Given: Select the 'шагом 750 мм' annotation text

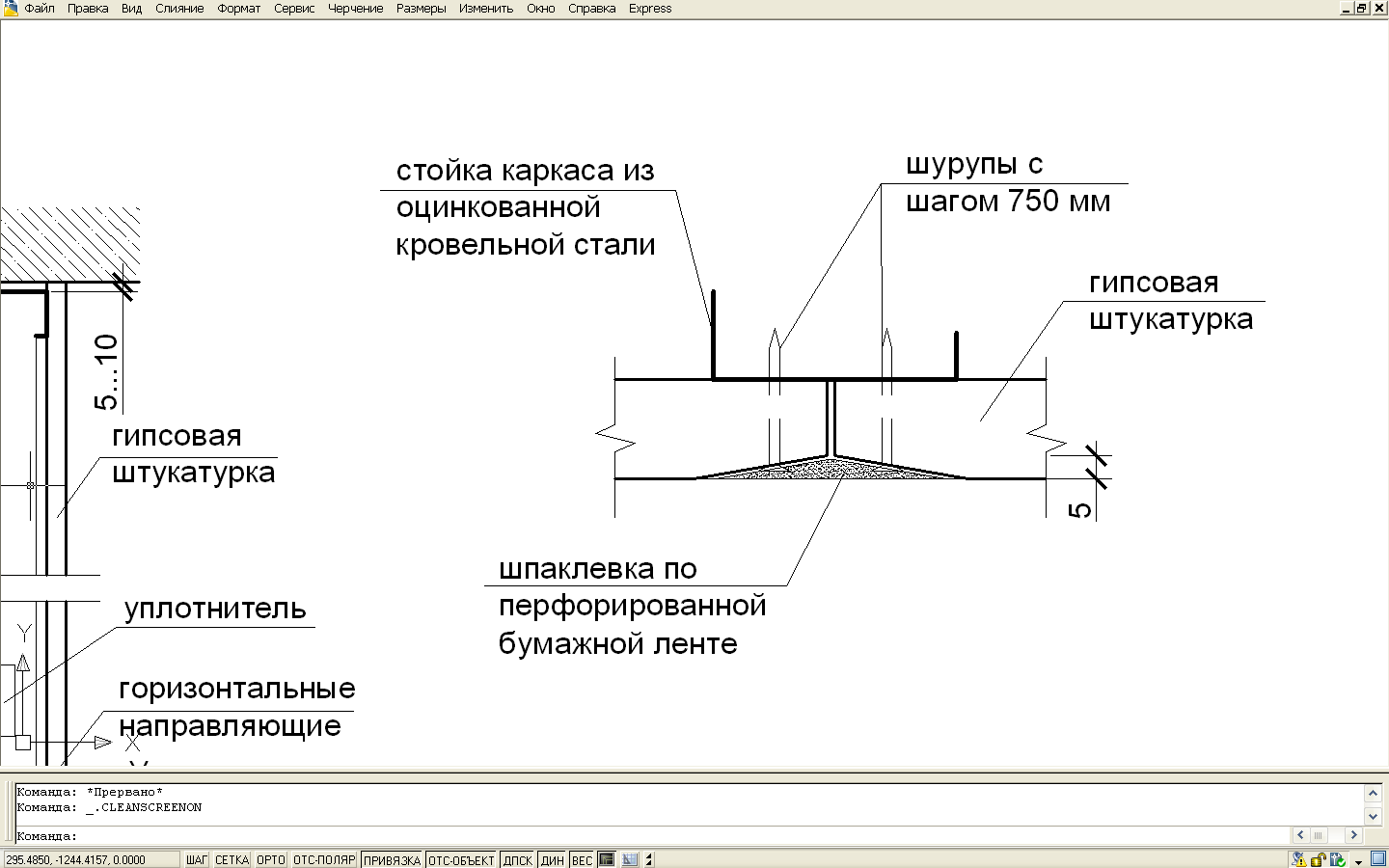Looking at the screenshot, I should (x=1008, y=202).
